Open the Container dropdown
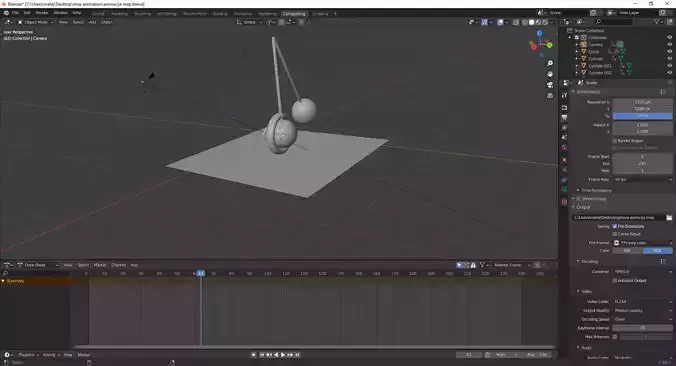This screenshot has height=366, width=676. click(x=642, y=272)
